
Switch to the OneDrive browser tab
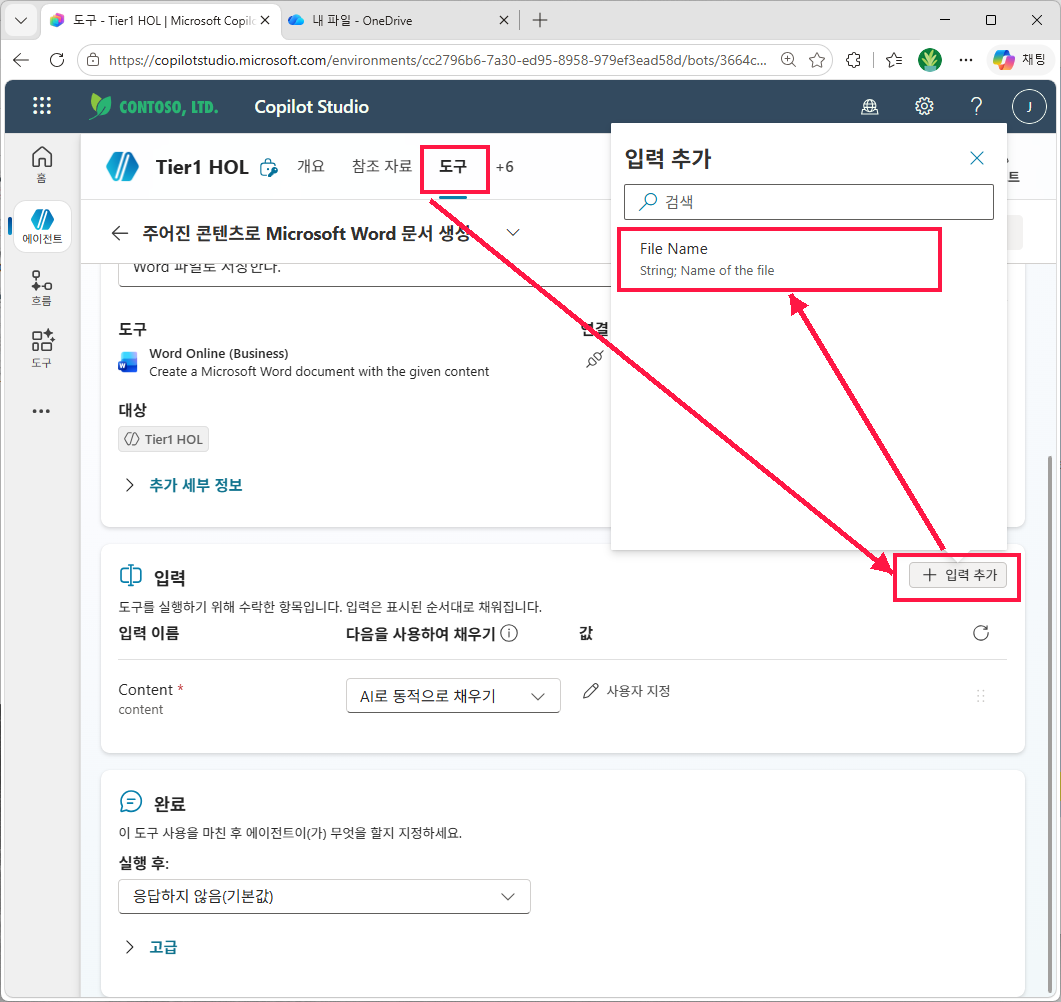(x=399, y=20)
